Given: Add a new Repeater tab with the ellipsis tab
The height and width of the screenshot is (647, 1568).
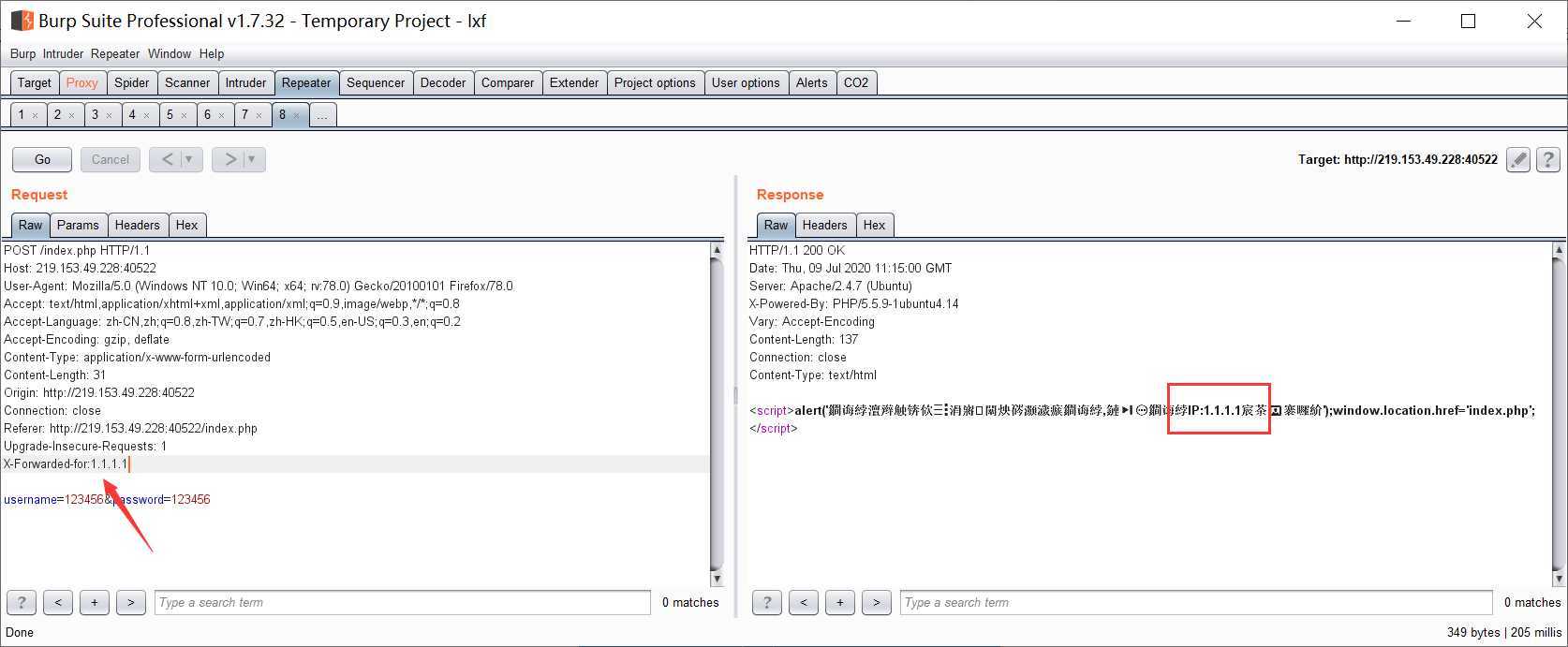Looking at the screenshot, I should pyautogui.click(x=322, y=115).
